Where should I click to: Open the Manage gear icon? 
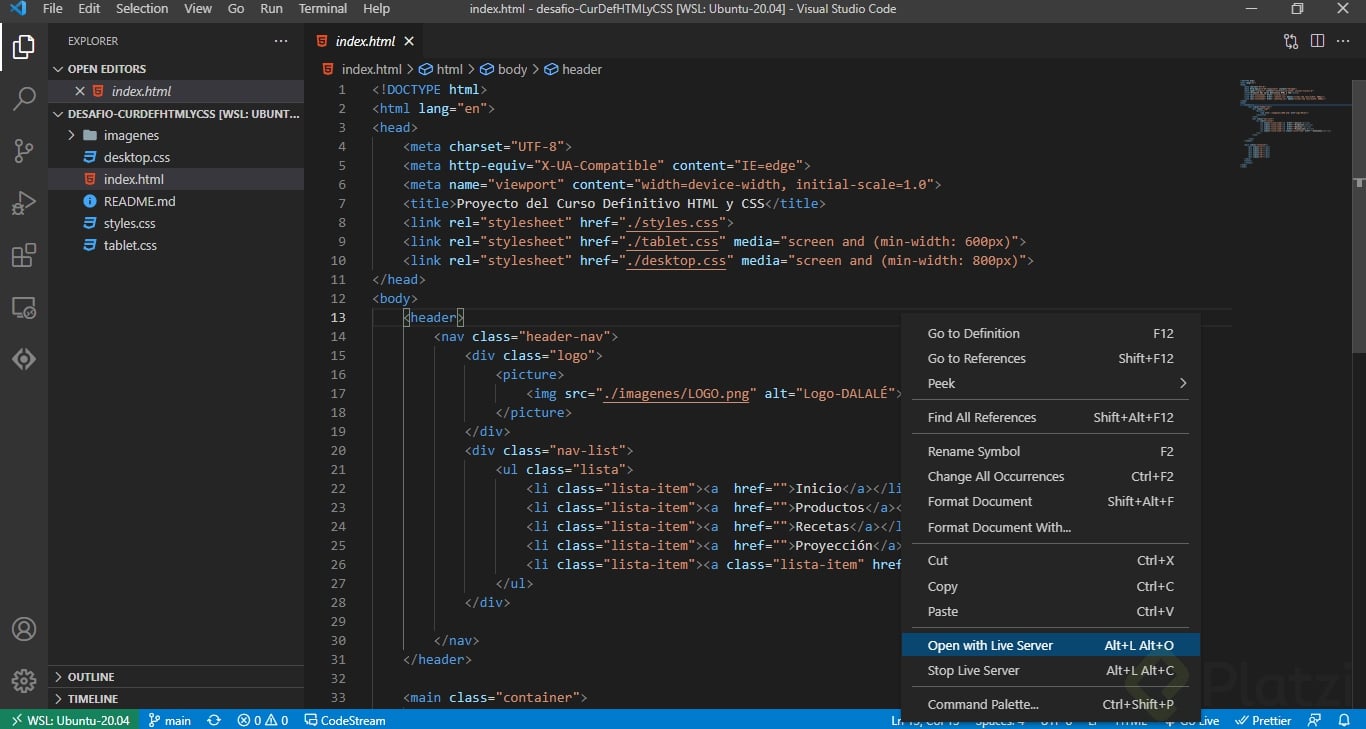pos(24,681)
